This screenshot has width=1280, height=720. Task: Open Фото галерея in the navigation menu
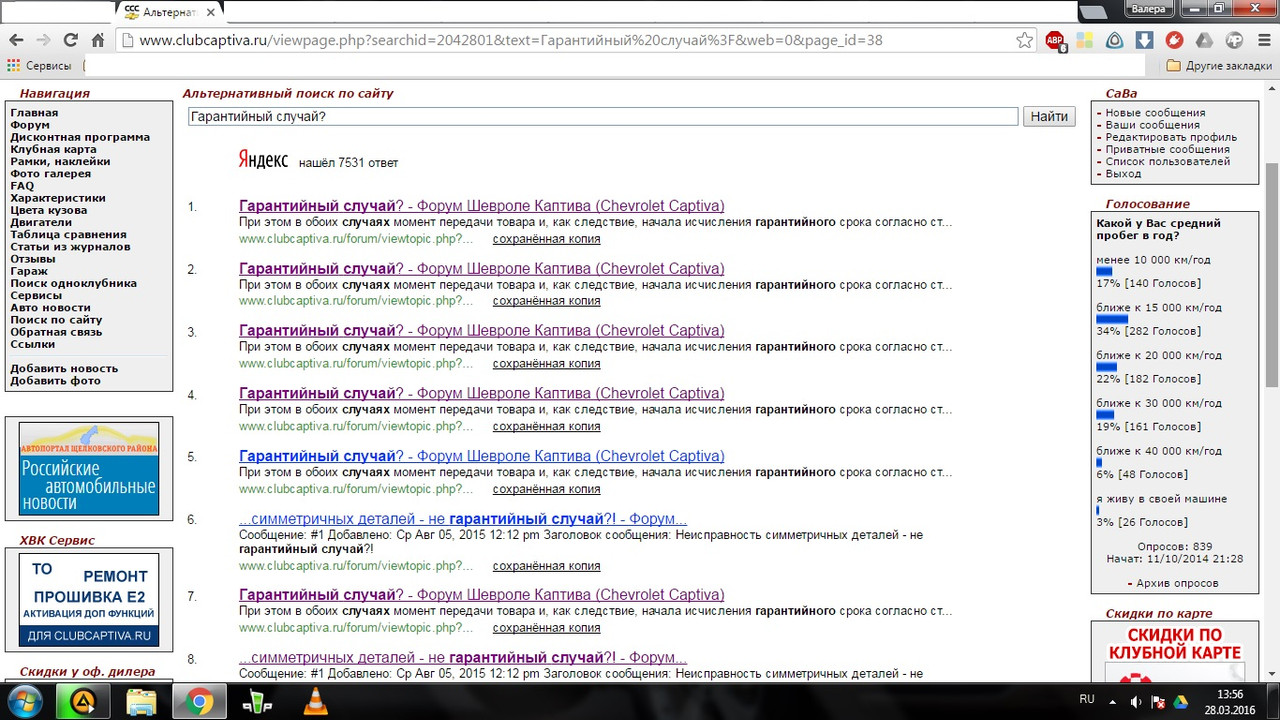[x=50, y=174]
